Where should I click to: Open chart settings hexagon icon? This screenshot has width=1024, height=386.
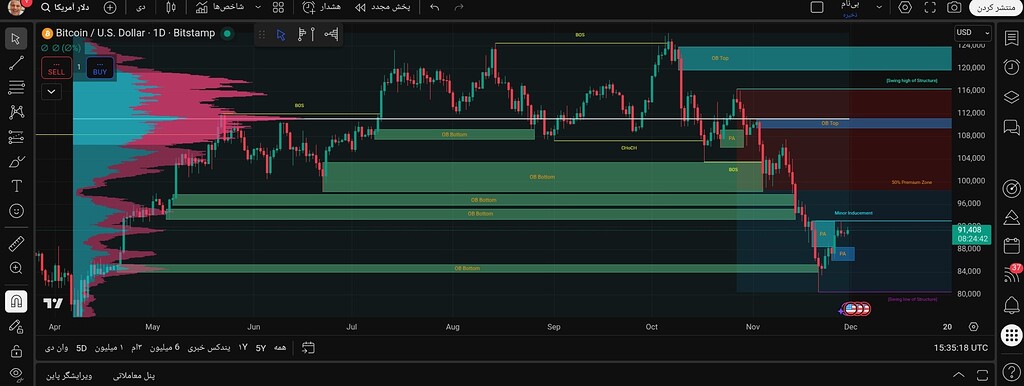tap(904, 7)
